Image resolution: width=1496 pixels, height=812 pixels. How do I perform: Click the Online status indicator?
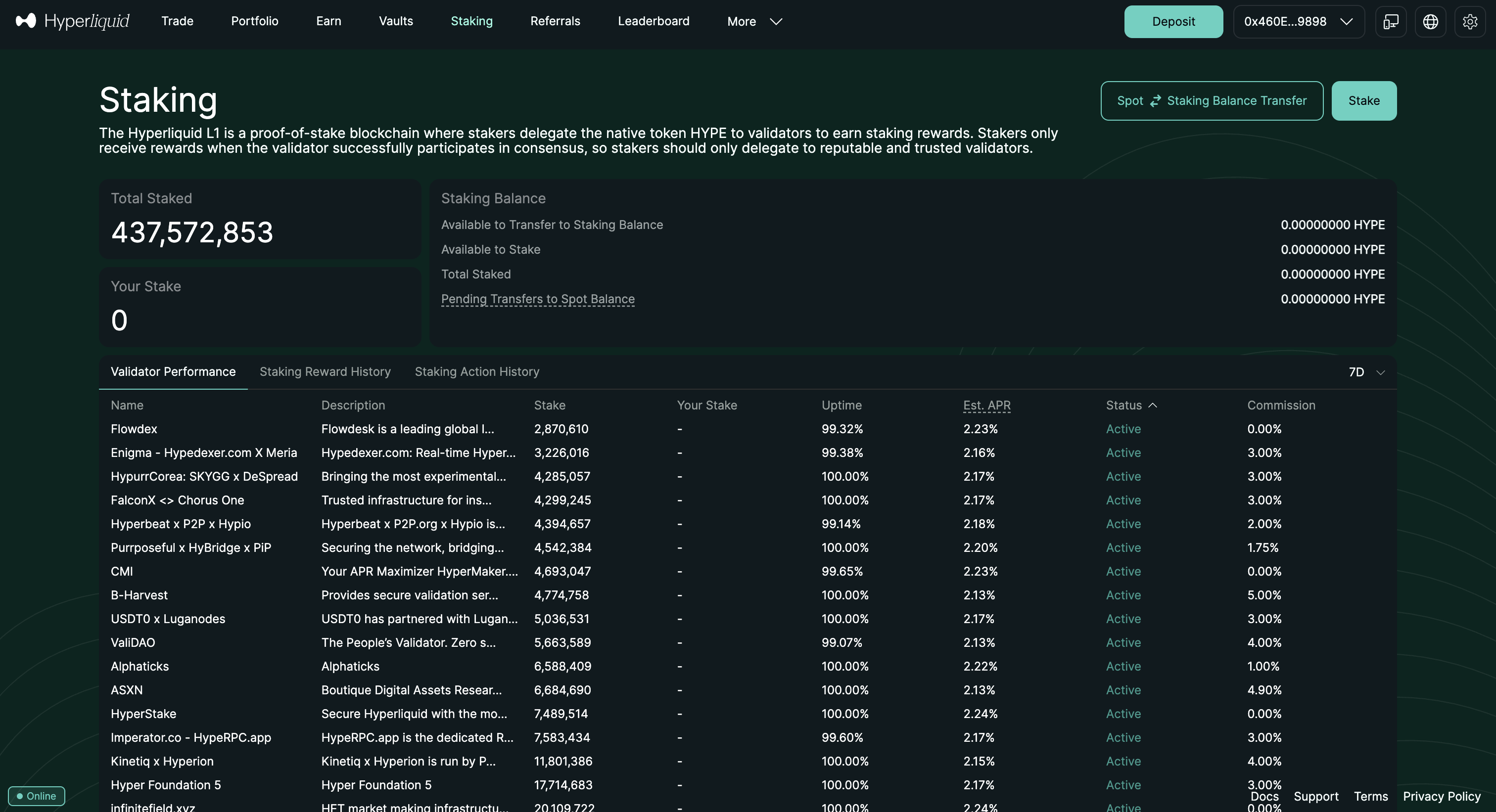(36, 796)
